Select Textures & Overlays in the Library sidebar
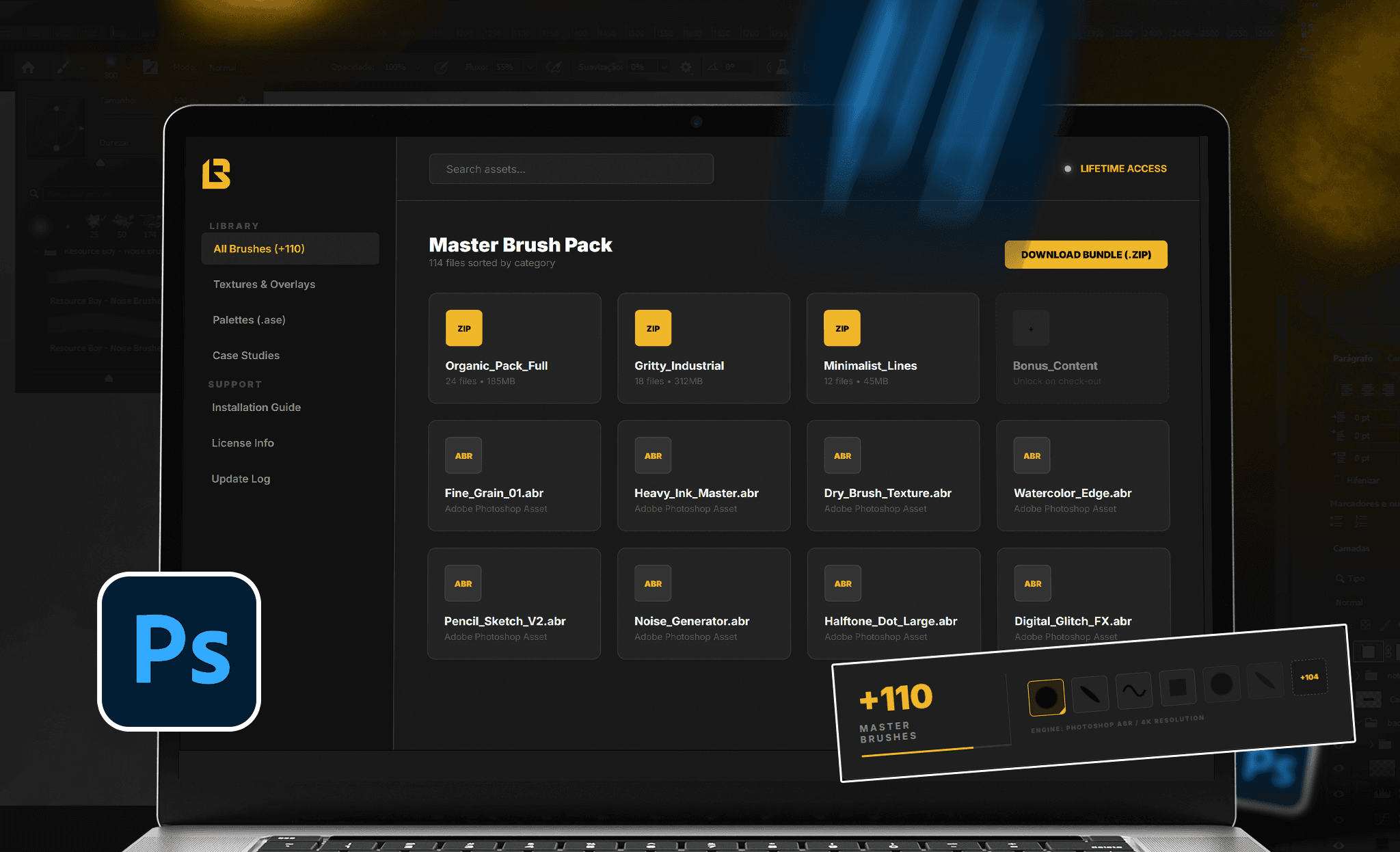The image size is (1400, 852). [264, 284]
